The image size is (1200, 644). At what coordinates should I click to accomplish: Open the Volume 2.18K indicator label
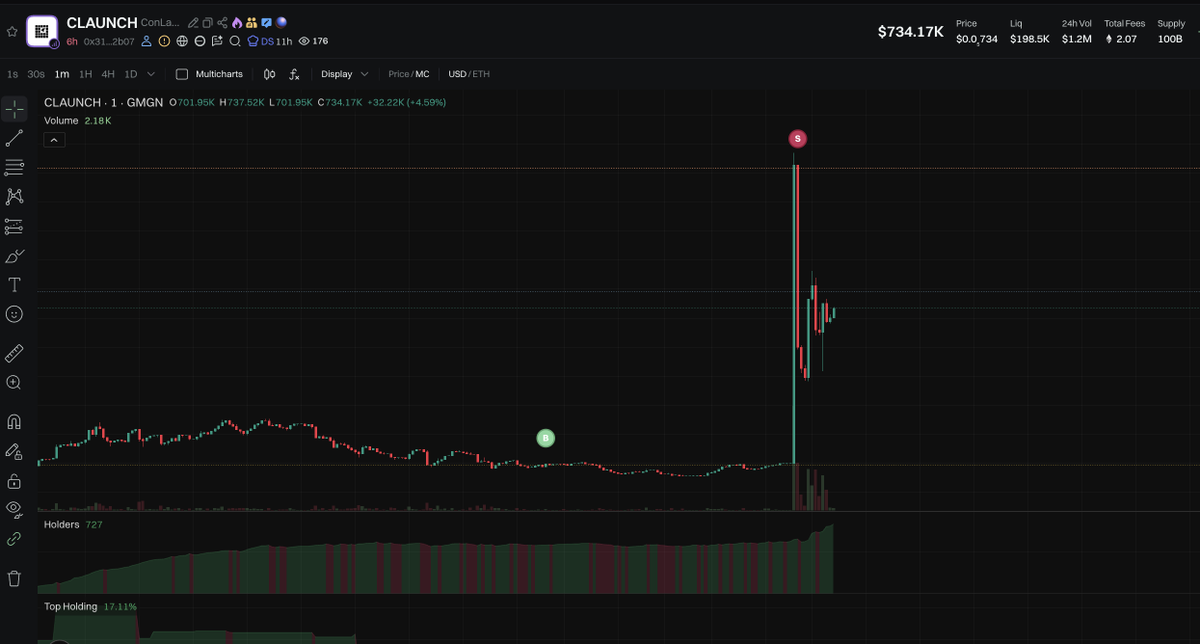(78, 120)
